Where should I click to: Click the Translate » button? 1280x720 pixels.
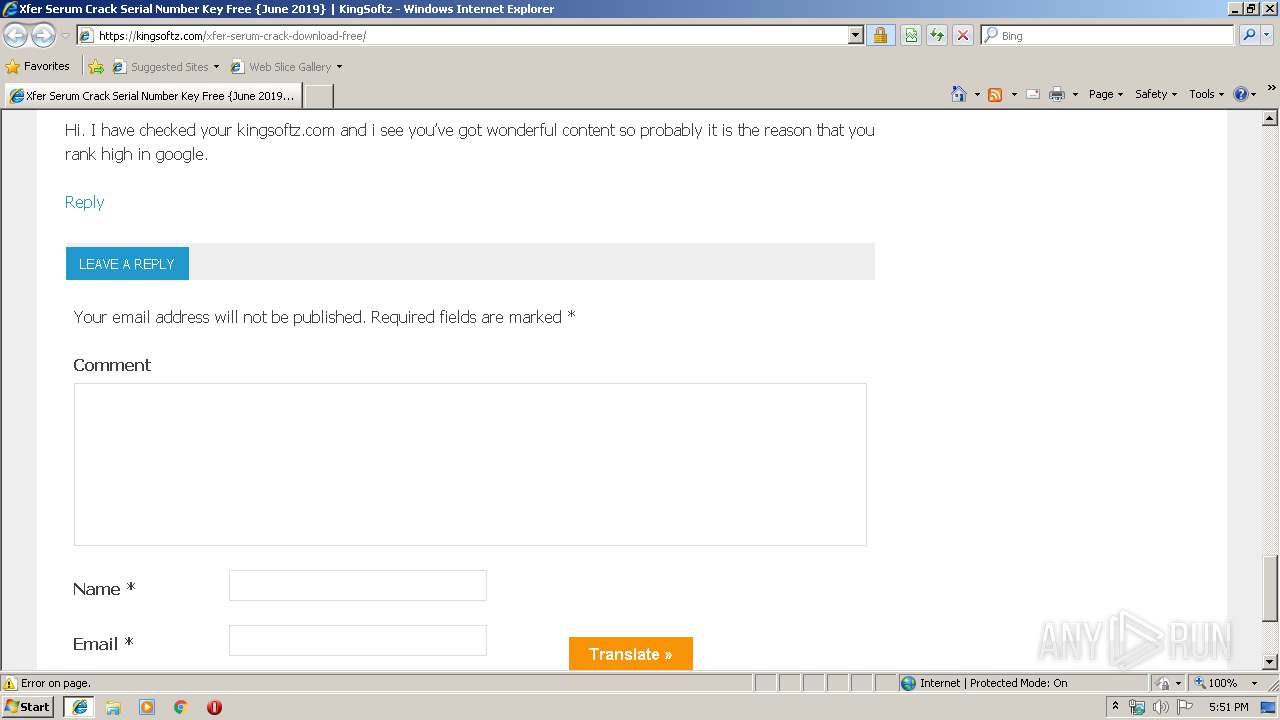631,654
